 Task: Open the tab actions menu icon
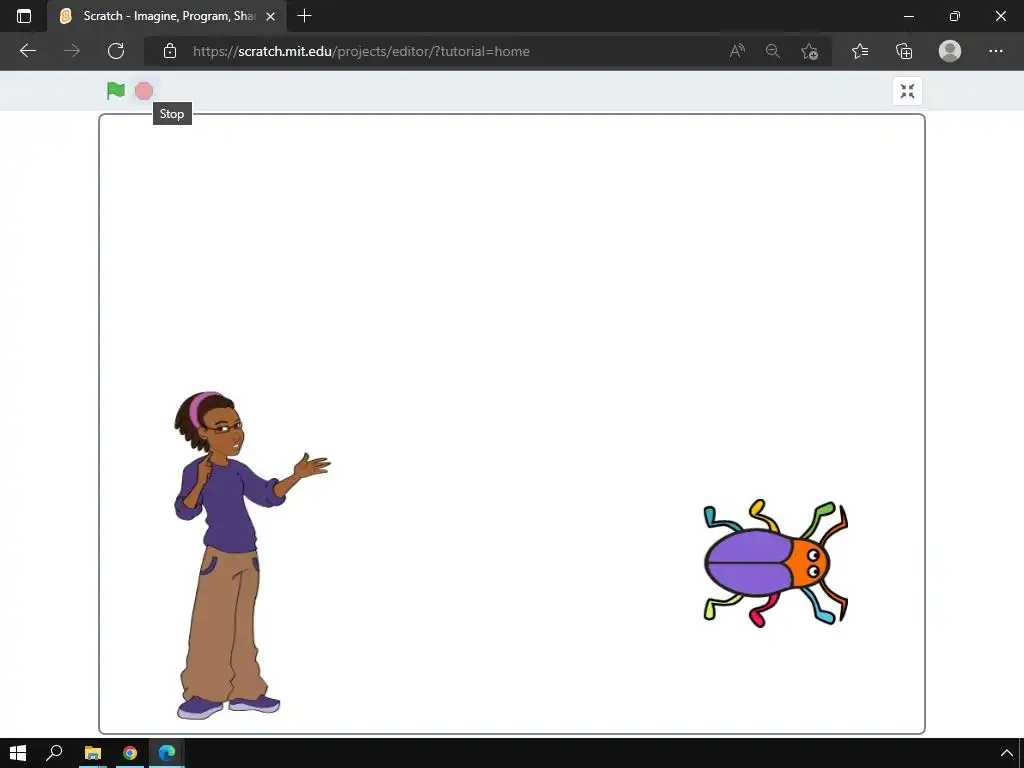click(x=24, y=16)
